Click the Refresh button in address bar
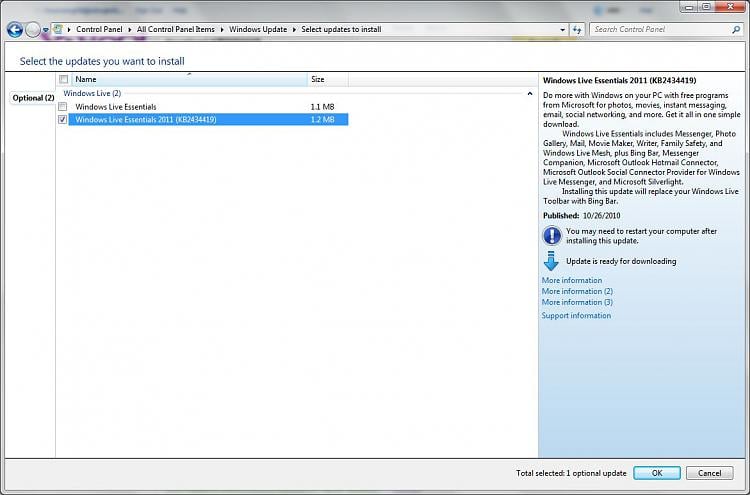 click(577, 30)
